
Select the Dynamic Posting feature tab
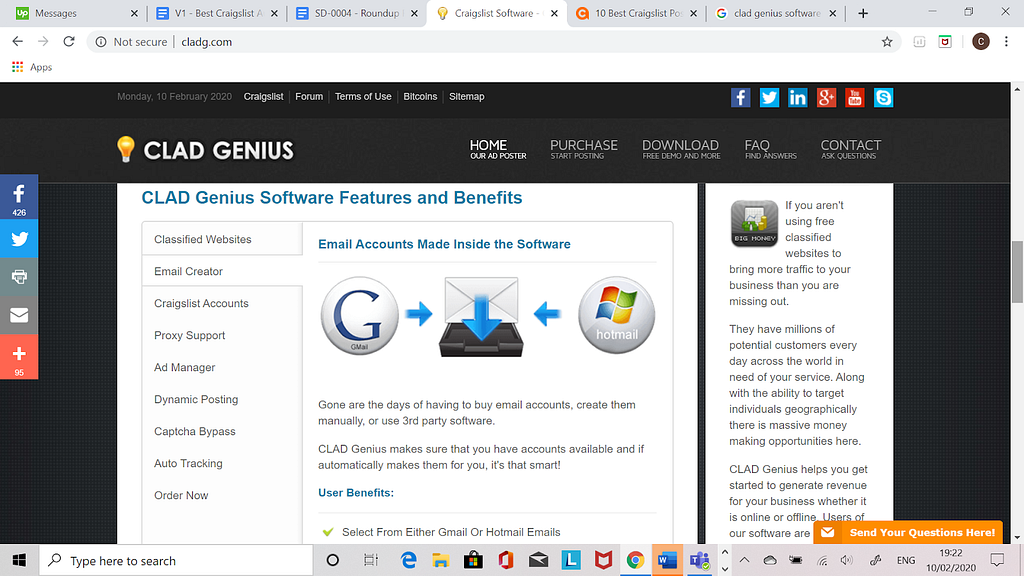coord(222,399)
